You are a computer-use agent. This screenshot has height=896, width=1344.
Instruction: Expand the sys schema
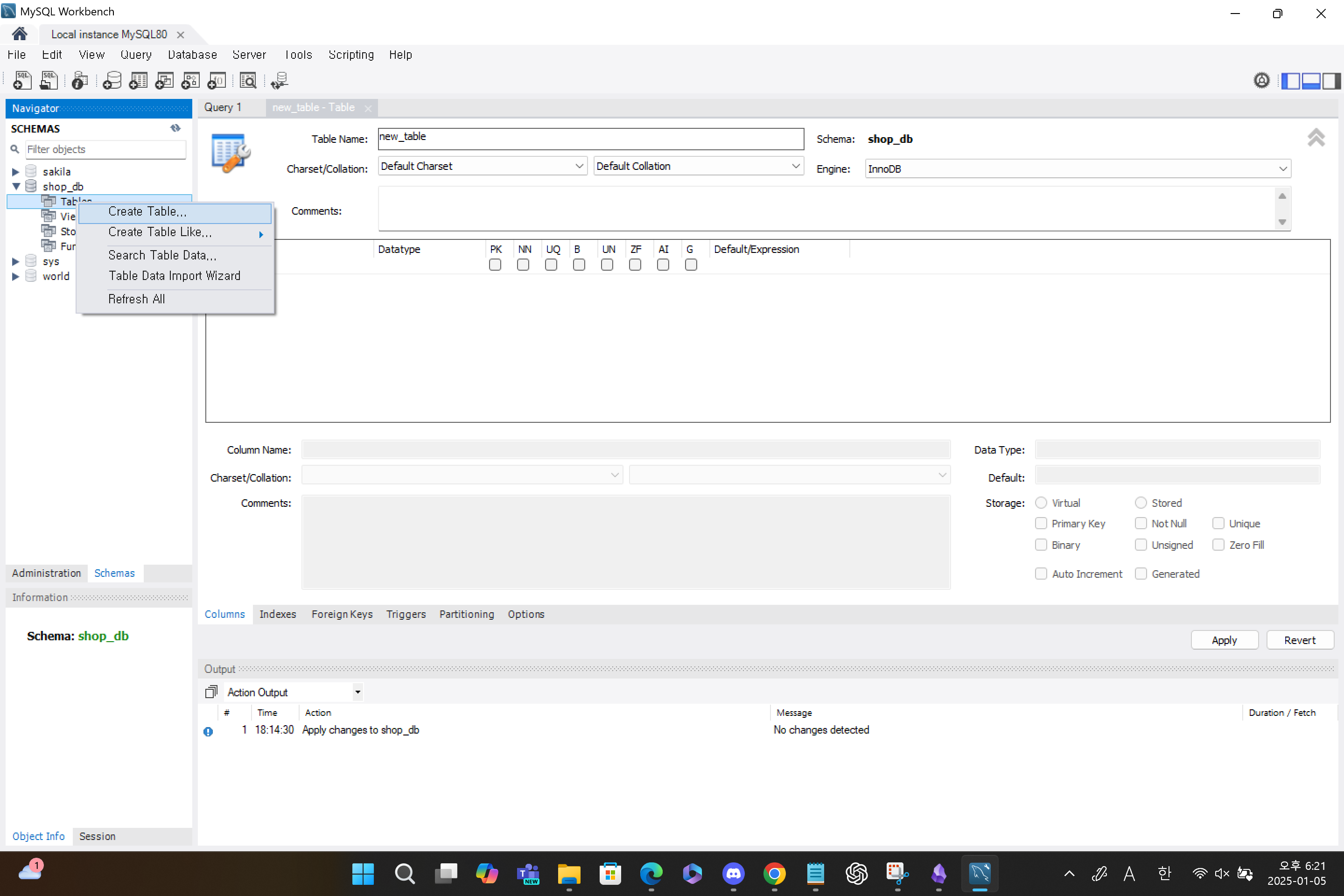(x=15, y=261)
